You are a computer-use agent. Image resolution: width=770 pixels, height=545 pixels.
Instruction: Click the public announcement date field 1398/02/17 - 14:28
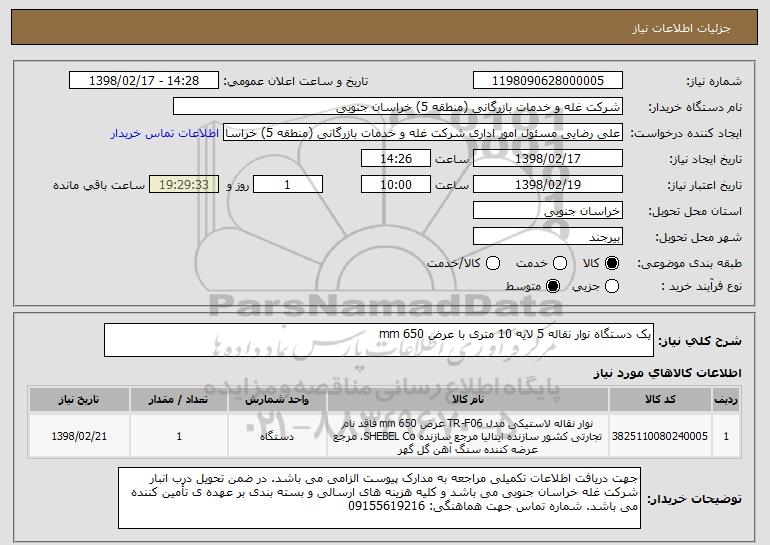(x=144, y=81)
